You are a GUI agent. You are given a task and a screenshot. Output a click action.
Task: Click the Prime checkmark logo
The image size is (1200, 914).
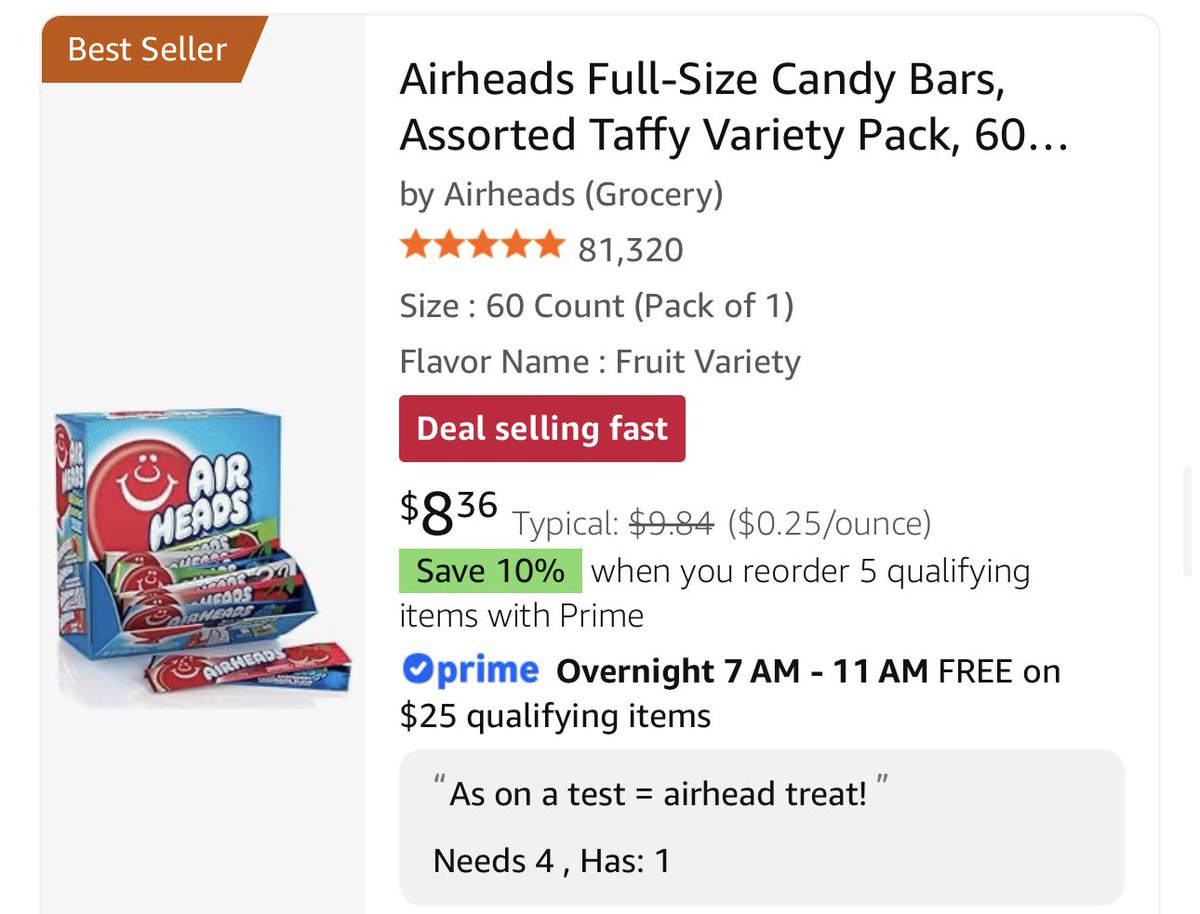[470, 669]
